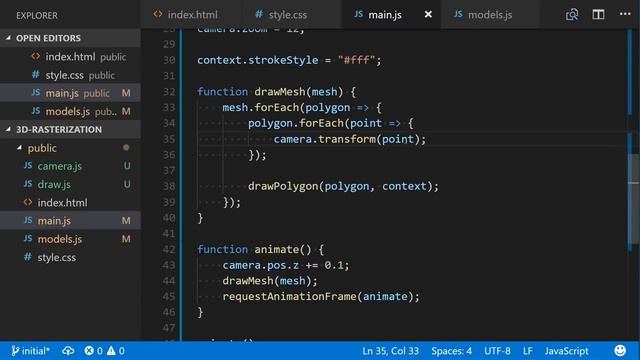Click line number 35 in the gutter
This screenshot has height=360, width=640.
tap(169, 139)
